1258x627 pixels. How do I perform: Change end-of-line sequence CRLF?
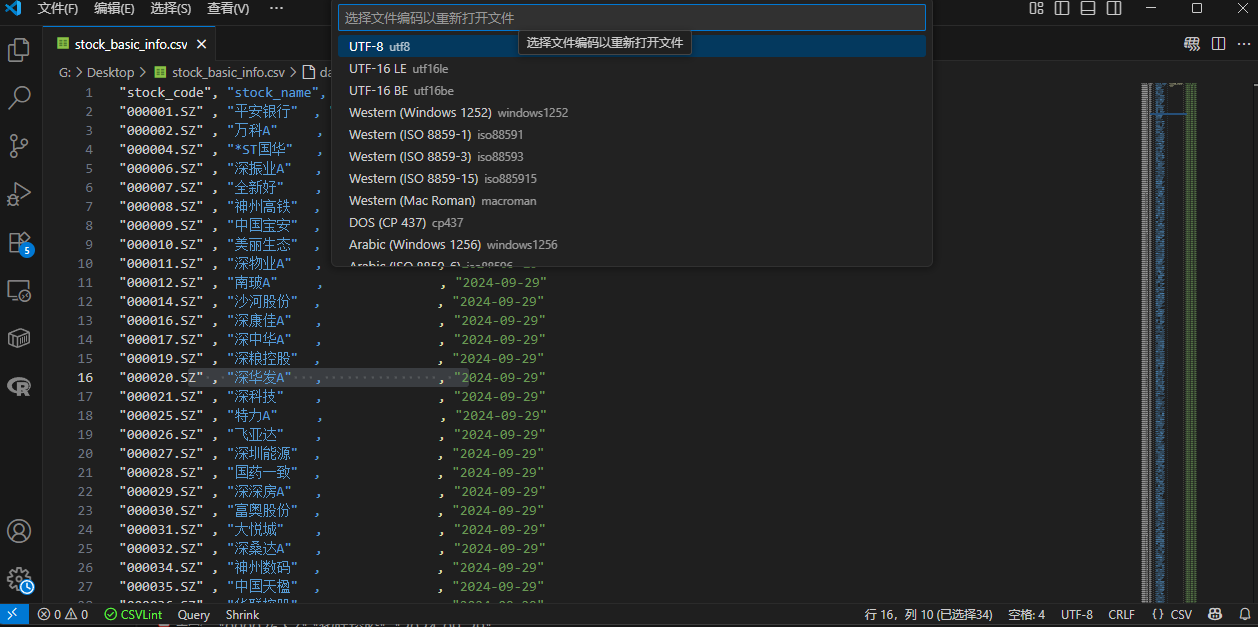tap(1121, 615)
